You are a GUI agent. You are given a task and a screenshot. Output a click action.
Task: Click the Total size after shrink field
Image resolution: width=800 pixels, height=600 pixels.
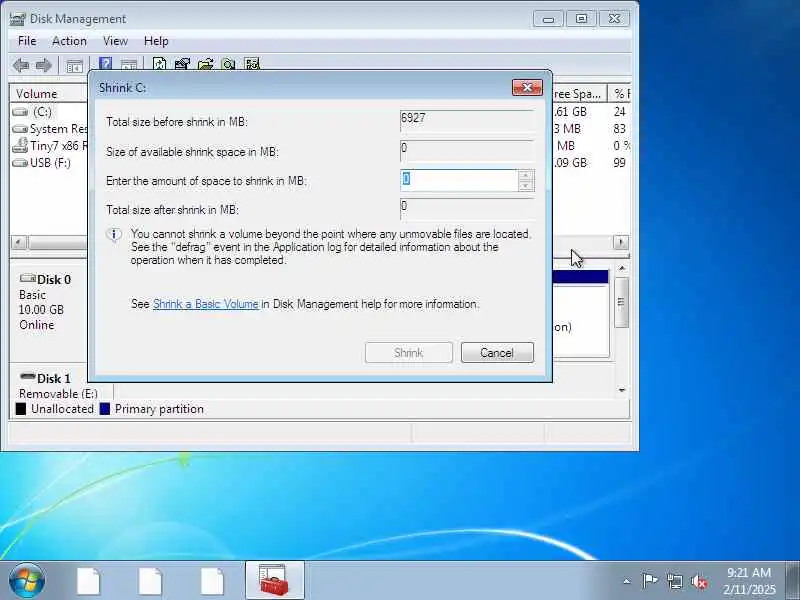[x=467, y=209]
